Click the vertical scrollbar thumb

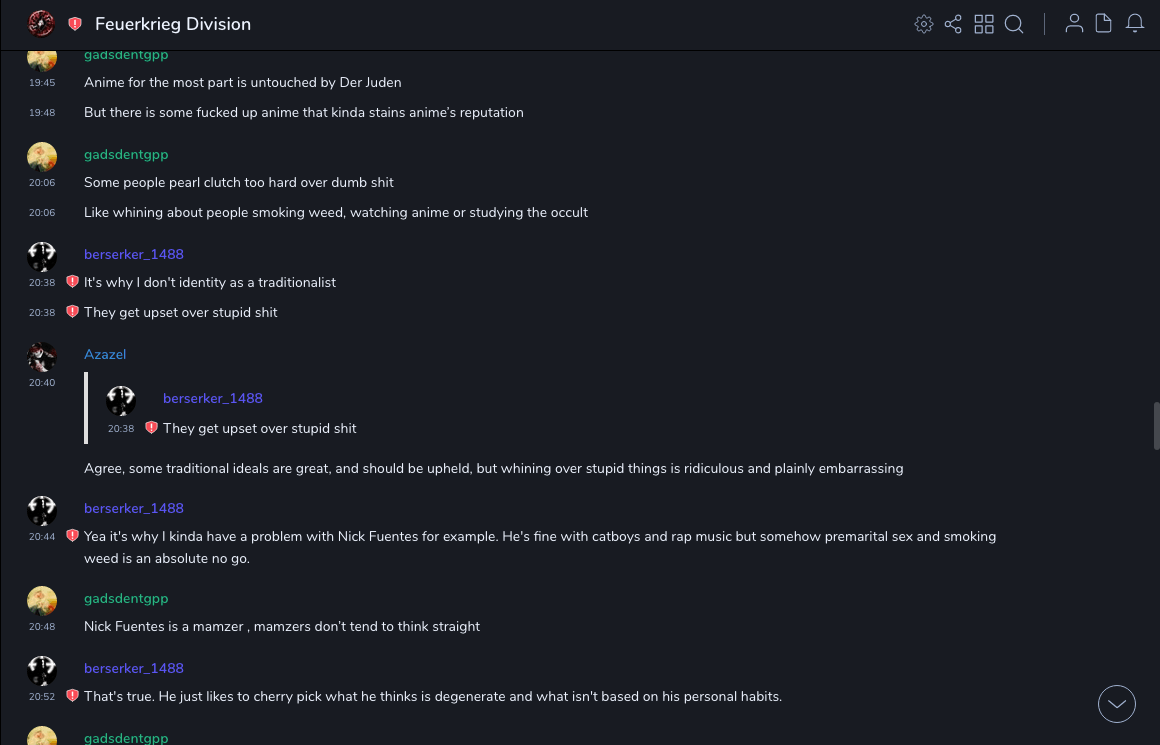click(1156, 426)
